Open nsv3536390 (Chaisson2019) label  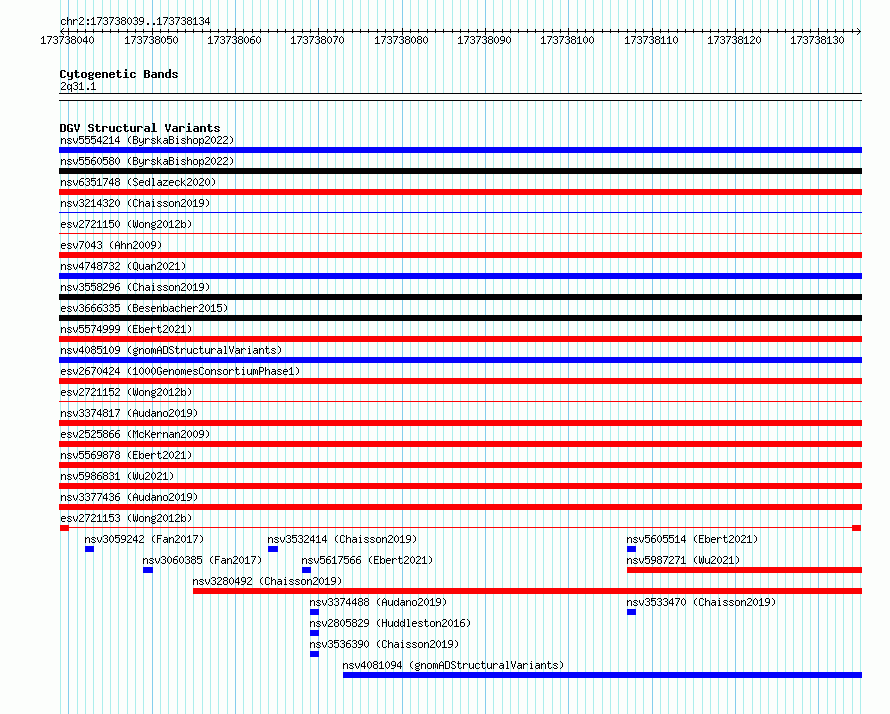[384, 644]
